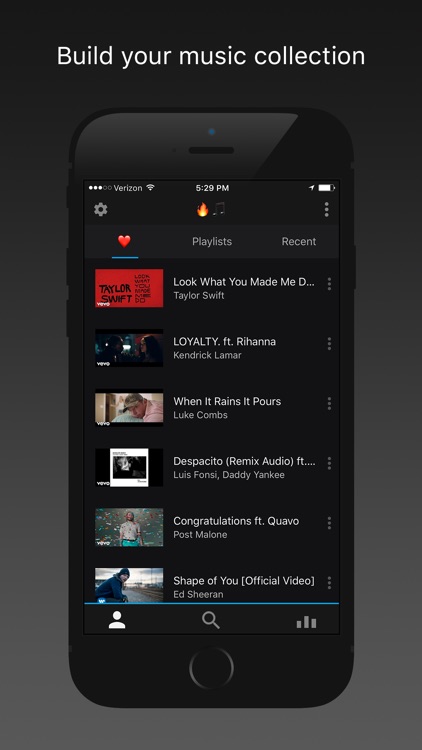
Task: Switch to the Playlists tab
Action: [x=212, y=242]
